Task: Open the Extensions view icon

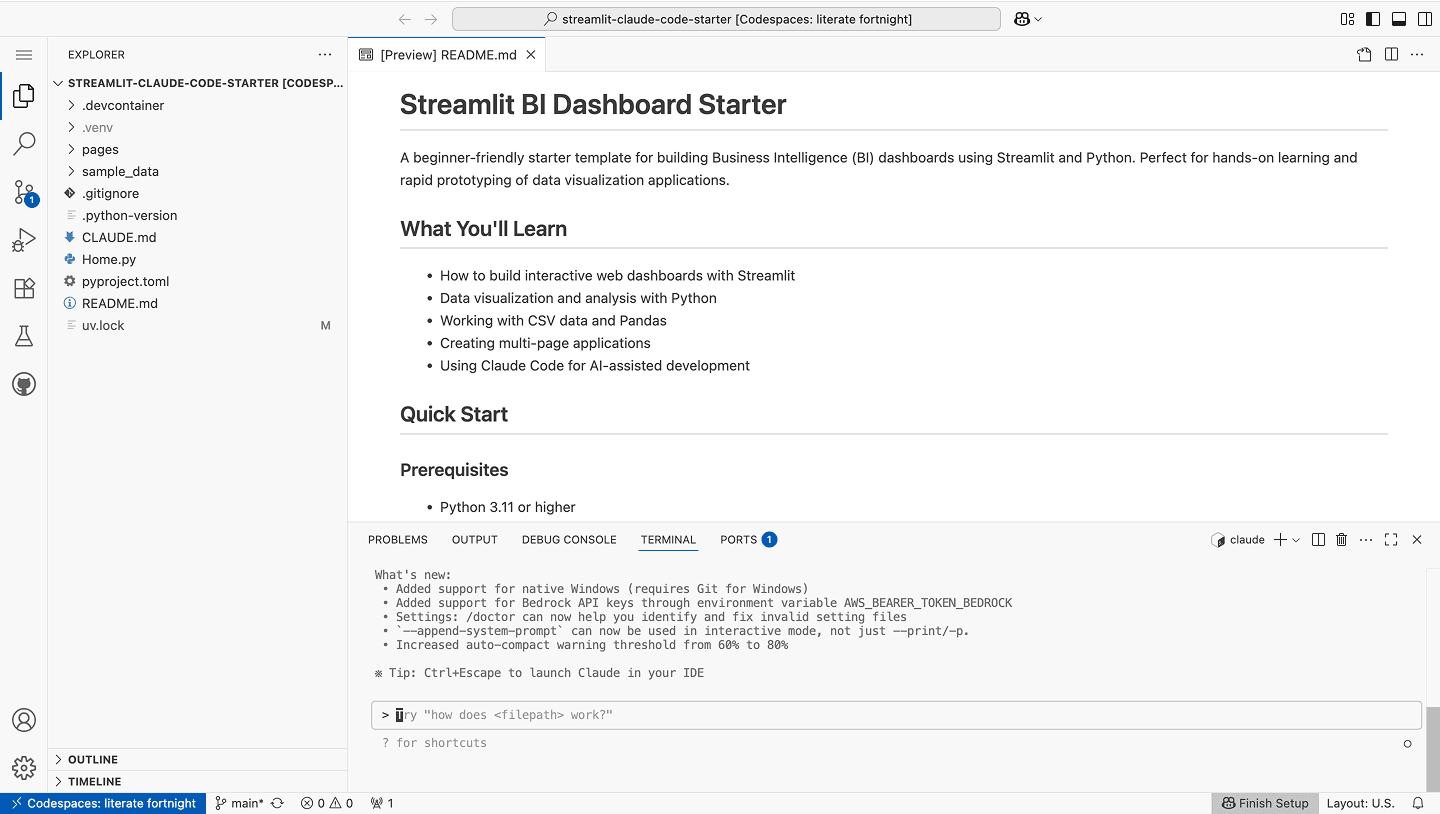Action: (24, 288)
